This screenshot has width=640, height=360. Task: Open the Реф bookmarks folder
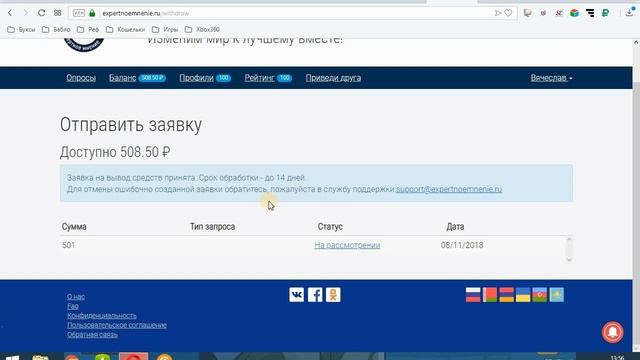tap(88, 29)
